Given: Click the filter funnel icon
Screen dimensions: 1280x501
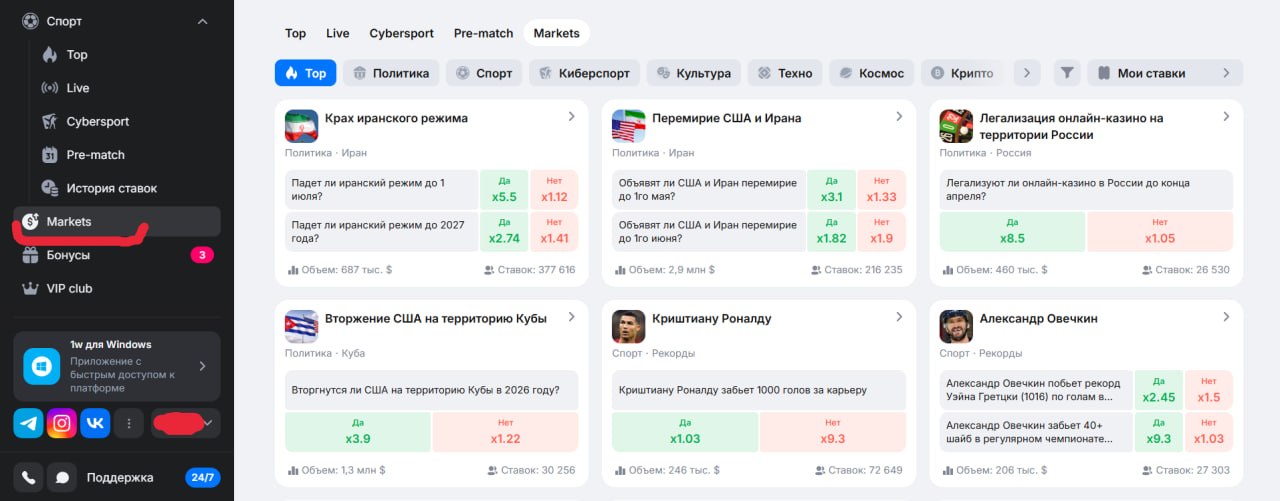Looking at the screenshot, I should point(1067,73).
